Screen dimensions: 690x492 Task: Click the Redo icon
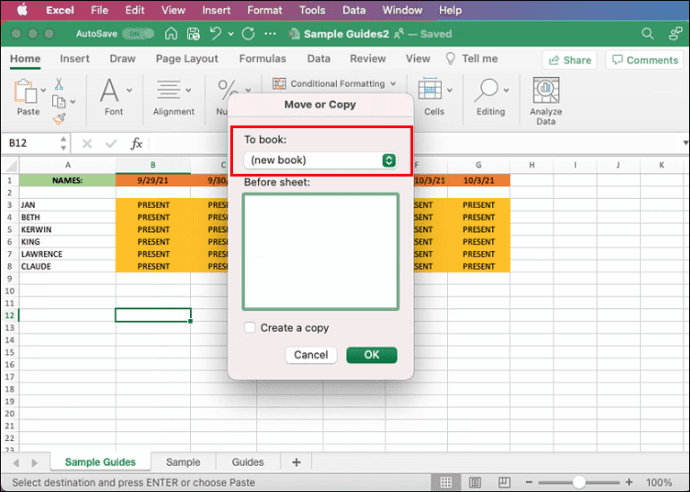248,33
